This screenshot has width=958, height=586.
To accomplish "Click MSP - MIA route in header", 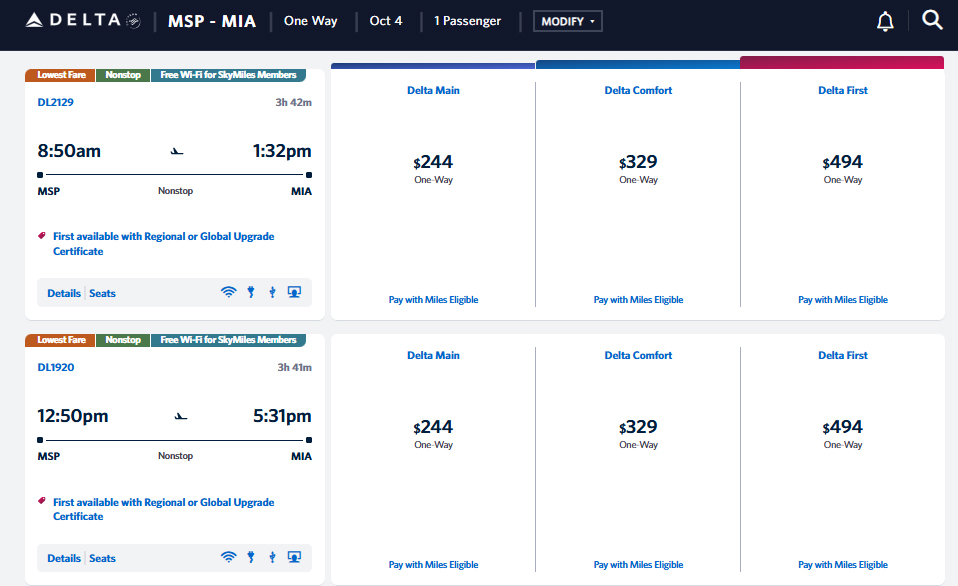I will point(211,21).
